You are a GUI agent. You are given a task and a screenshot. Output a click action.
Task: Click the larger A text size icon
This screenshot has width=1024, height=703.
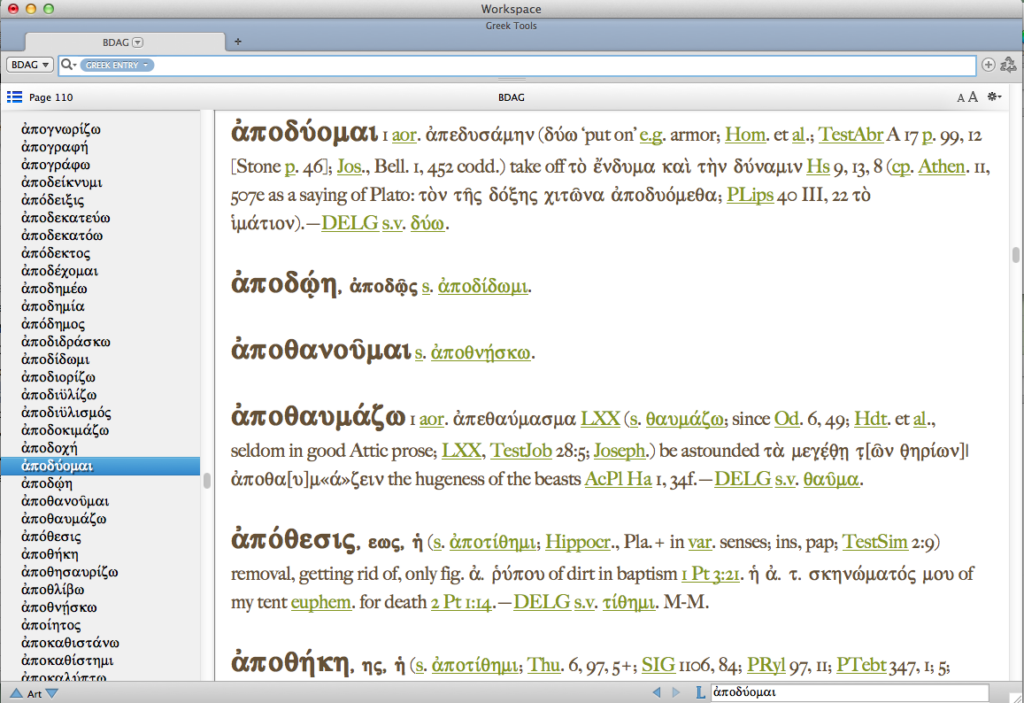click(972, 97)
